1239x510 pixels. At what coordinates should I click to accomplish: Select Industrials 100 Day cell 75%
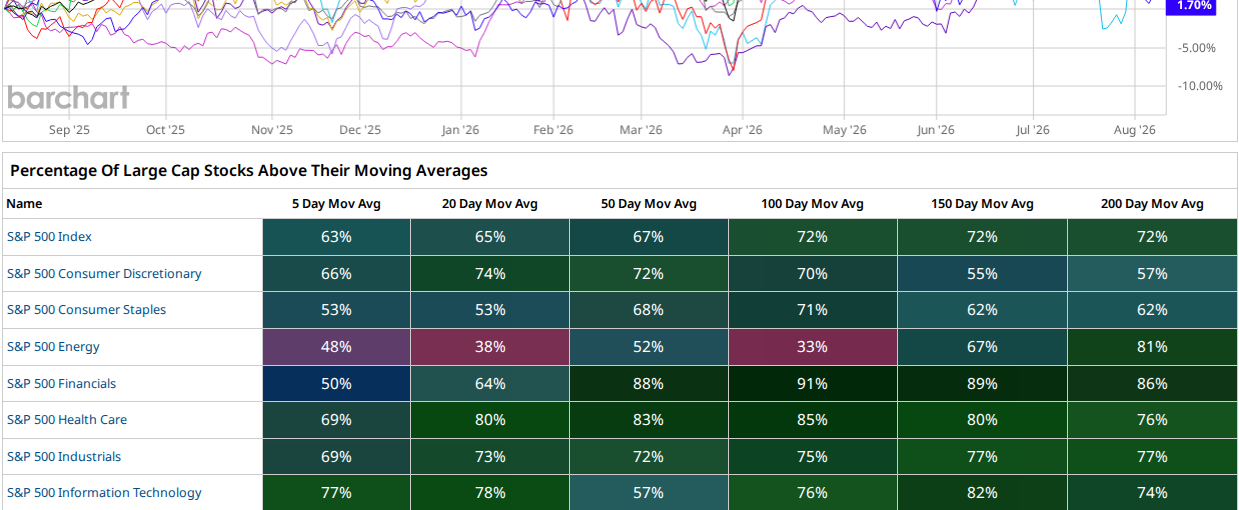[812, 456]
